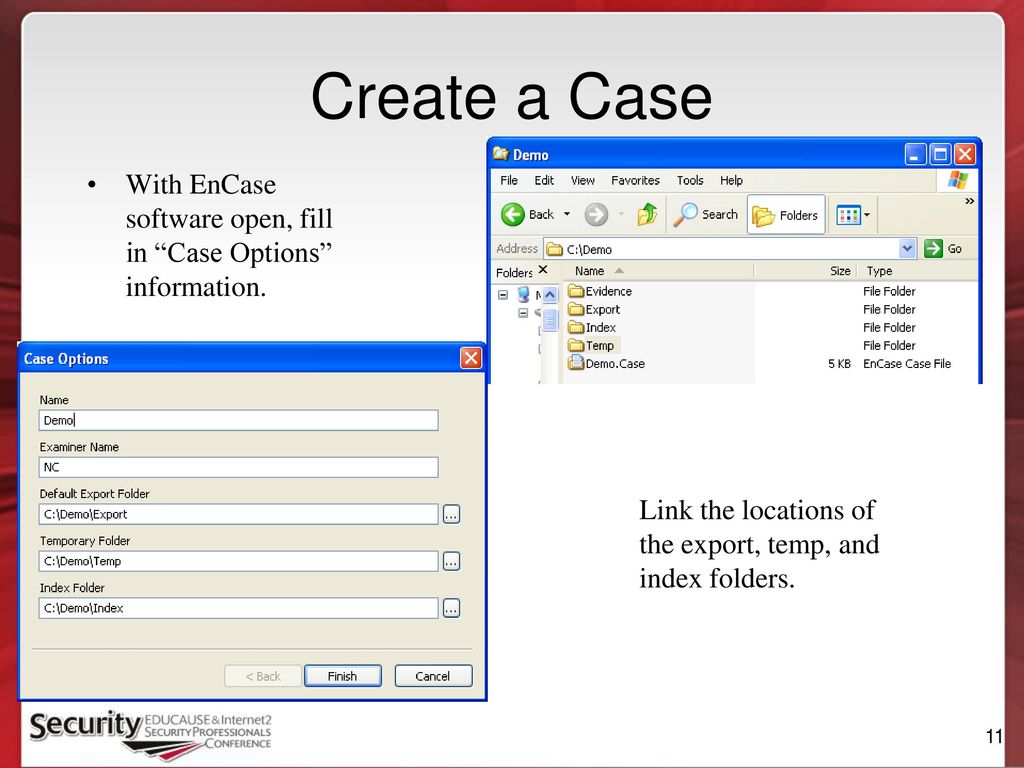
Task: Minimize the Demo Explorer window
Action: tap(916, 155)
